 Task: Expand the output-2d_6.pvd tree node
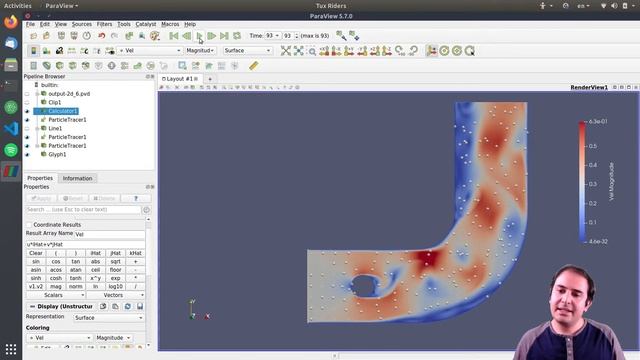37,94
